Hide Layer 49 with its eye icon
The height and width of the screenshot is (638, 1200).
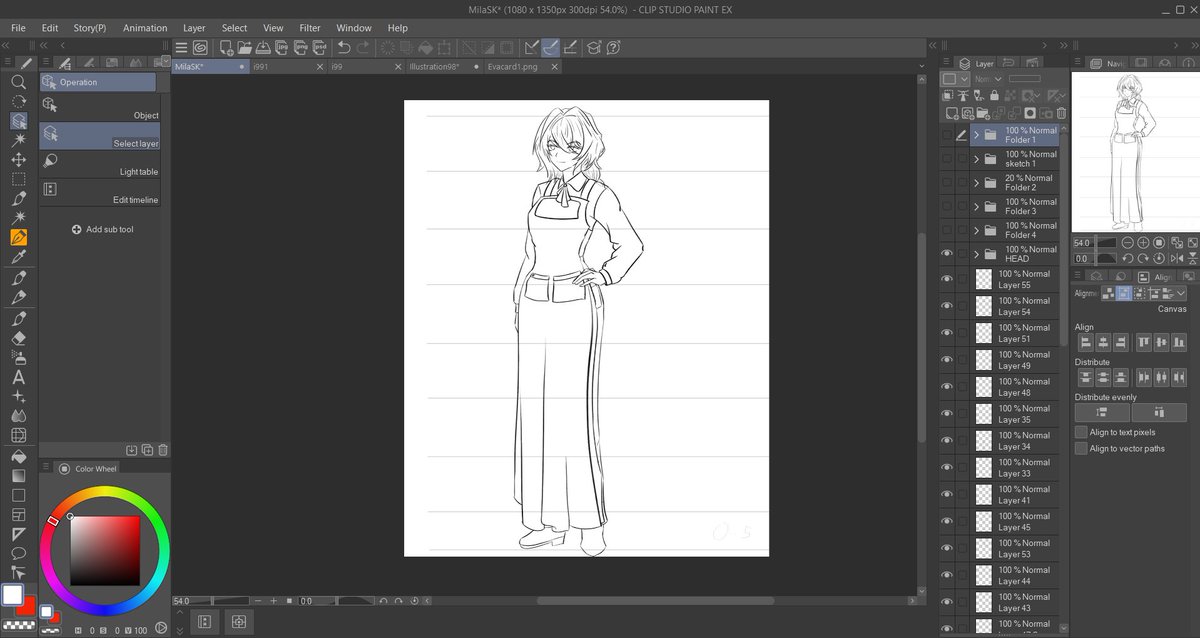point(947,360)
